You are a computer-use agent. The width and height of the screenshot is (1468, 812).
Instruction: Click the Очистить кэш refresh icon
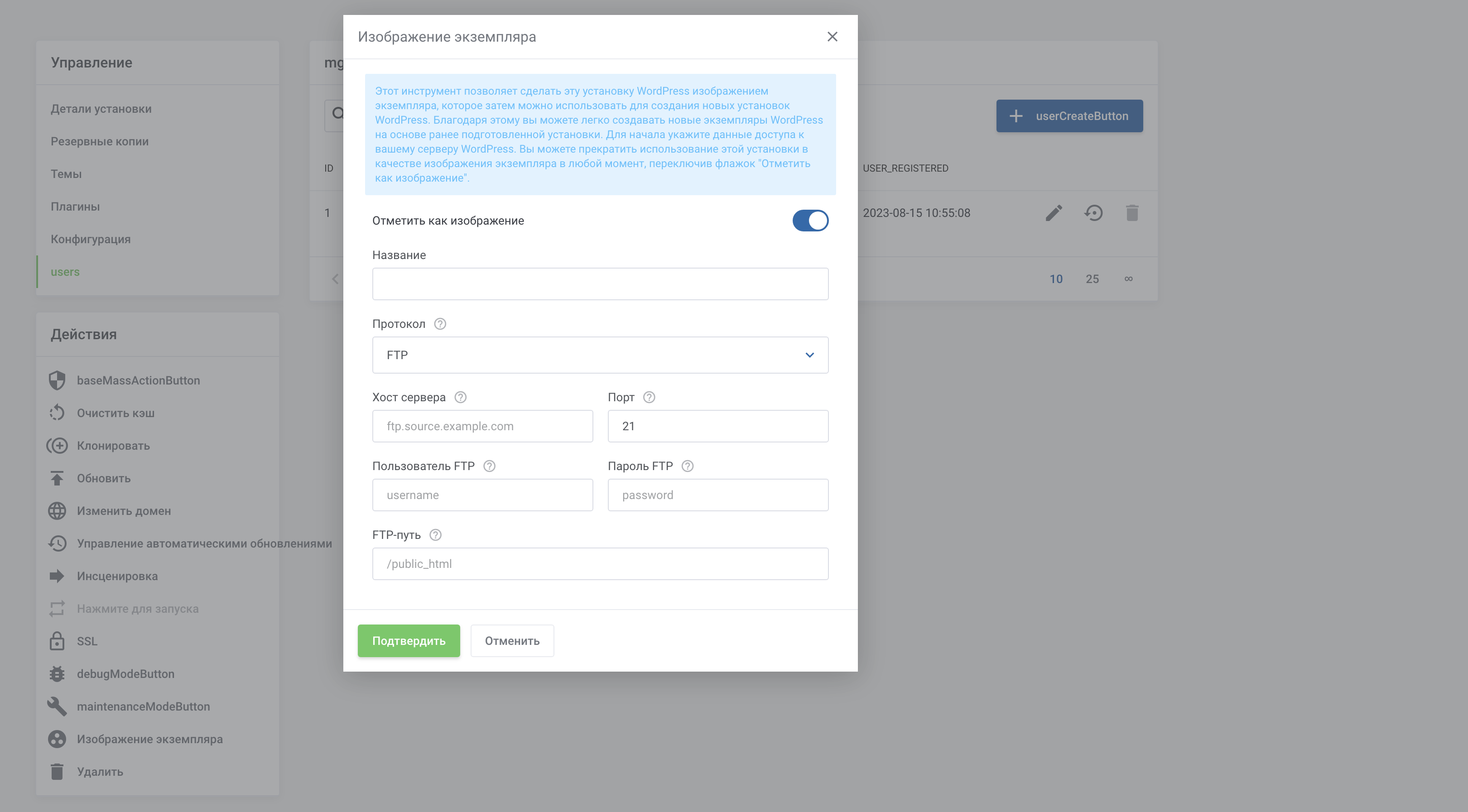[57, 413]
